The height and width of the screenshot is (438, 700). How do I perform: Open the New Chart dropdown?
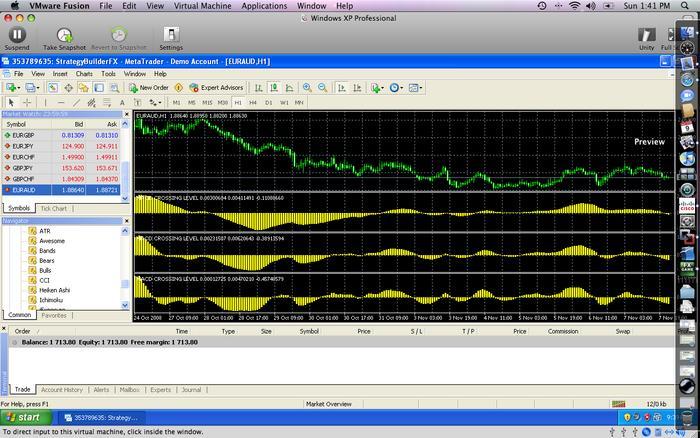12,88
